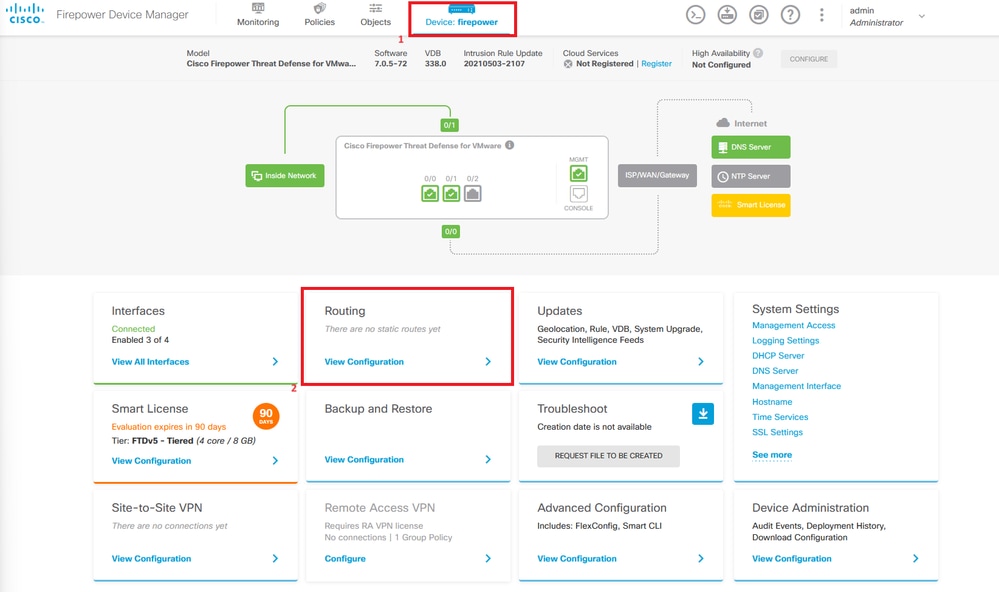Click the Troubleshoot download icon
The height and width of the screenshot is (592, 999).
(703, 414)
